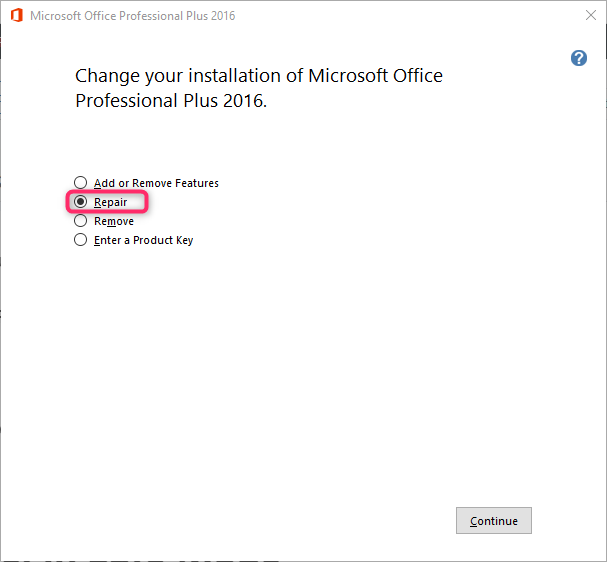The height and width of the screenshot is (562, 607).
Task: Open the blue Help question mark icon
Action: (579, 58)
